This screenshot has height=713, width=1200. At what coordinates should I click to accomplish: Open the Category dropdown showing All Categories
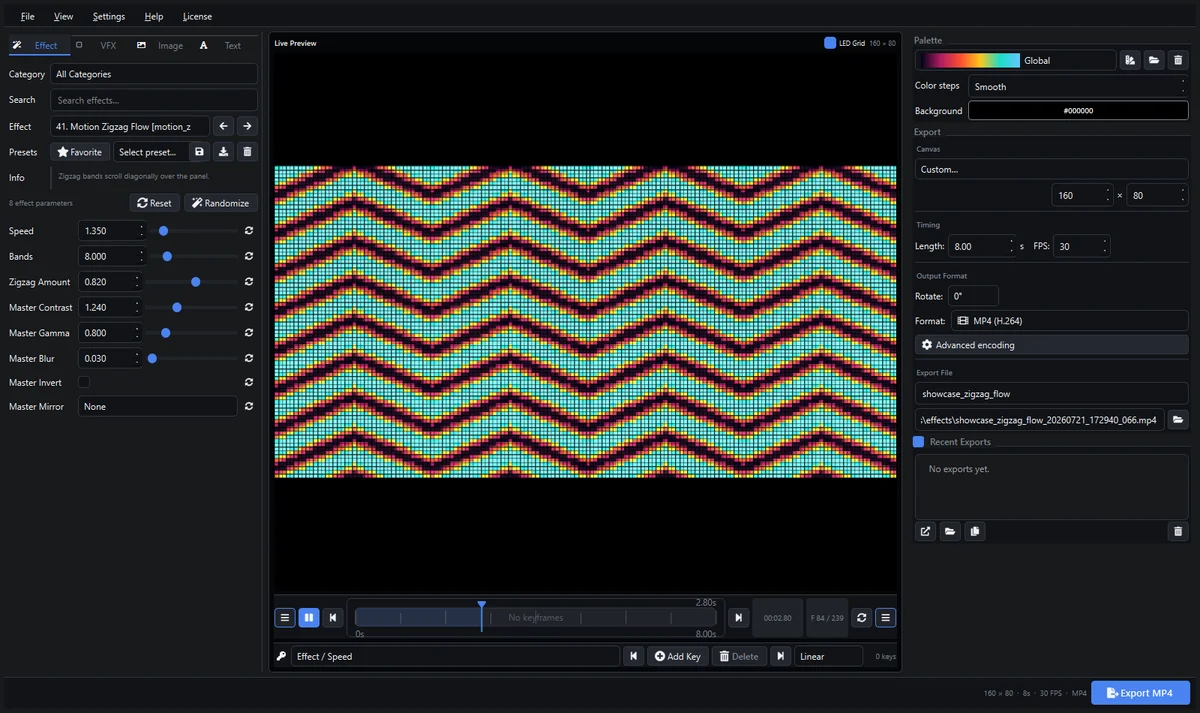point(154,74)
